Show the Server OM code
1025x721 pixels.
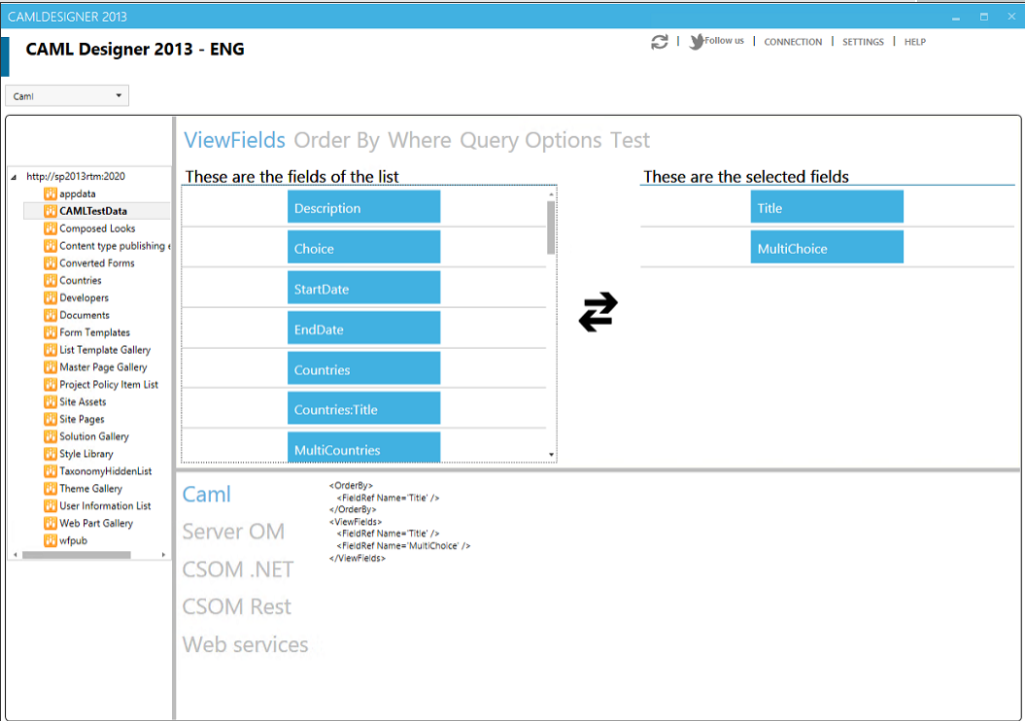(233, 531)
